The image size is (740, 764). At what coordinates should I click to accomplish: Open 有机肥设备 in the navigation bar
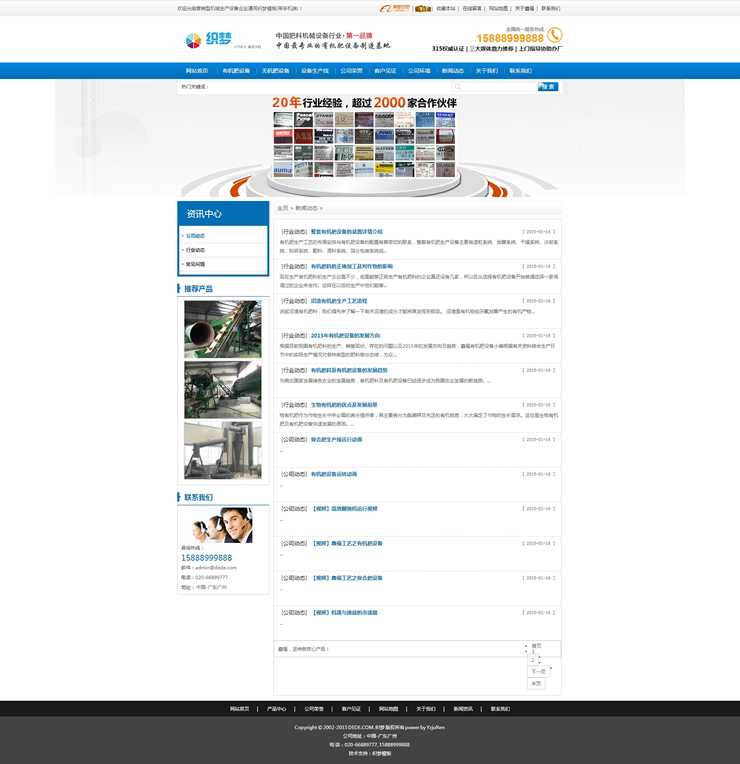(236, 71)
